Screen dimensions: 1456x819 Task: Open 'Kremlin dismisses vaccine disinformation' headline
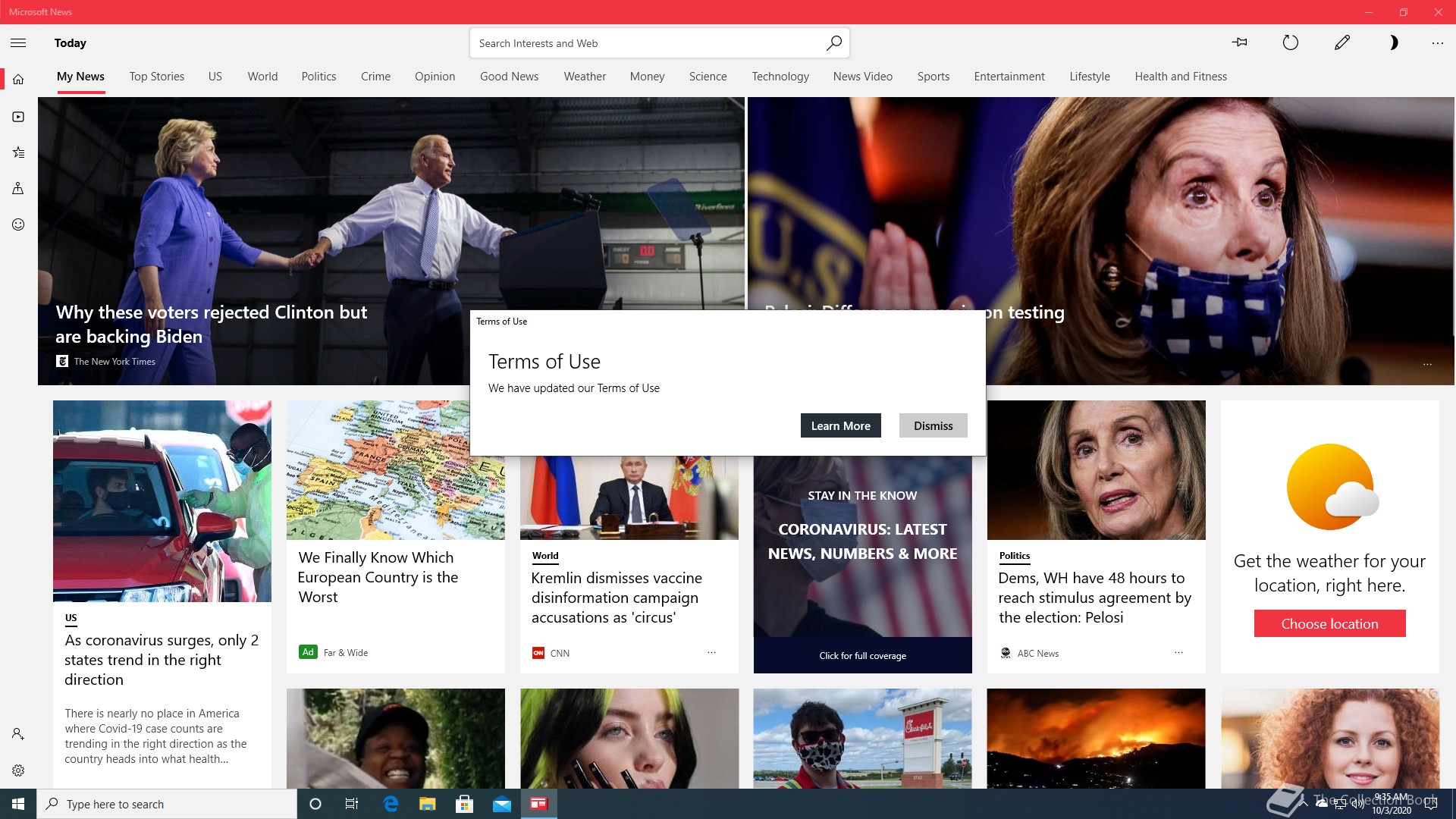click(x=617, y=598)
